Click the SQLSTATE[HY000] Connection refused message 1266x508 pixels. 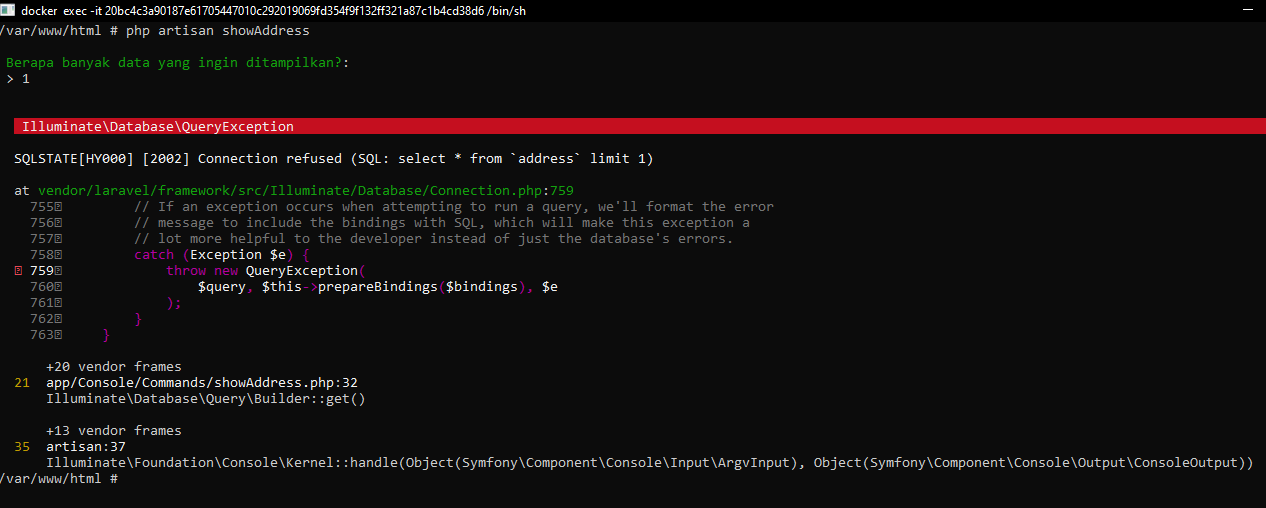click(x=334, y=159)
